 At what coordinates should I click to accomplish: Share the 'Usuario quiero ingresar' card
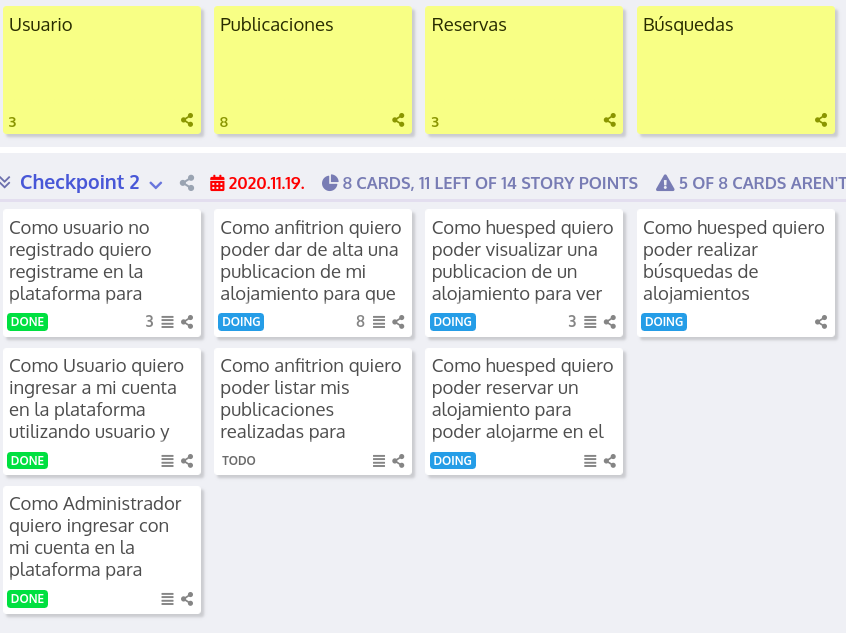click(187, 461)
